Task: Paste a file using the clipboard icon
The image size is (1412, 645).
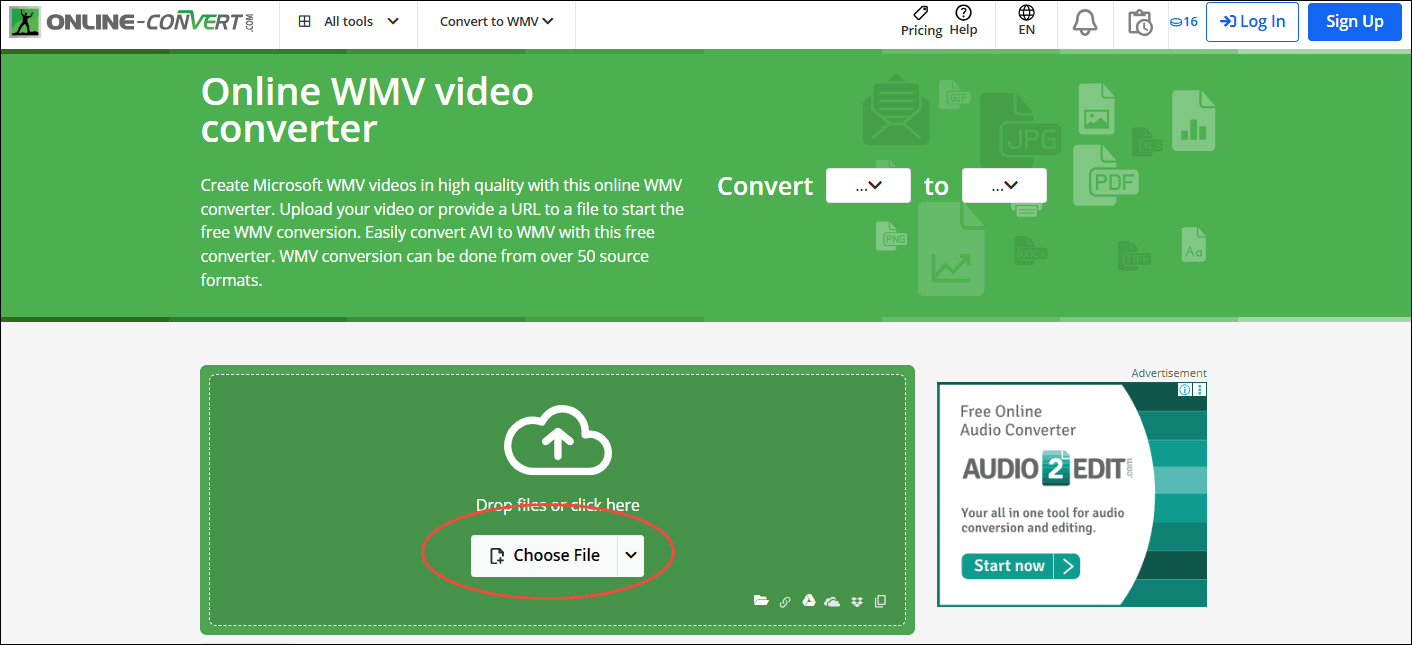Action: (881, 600)
